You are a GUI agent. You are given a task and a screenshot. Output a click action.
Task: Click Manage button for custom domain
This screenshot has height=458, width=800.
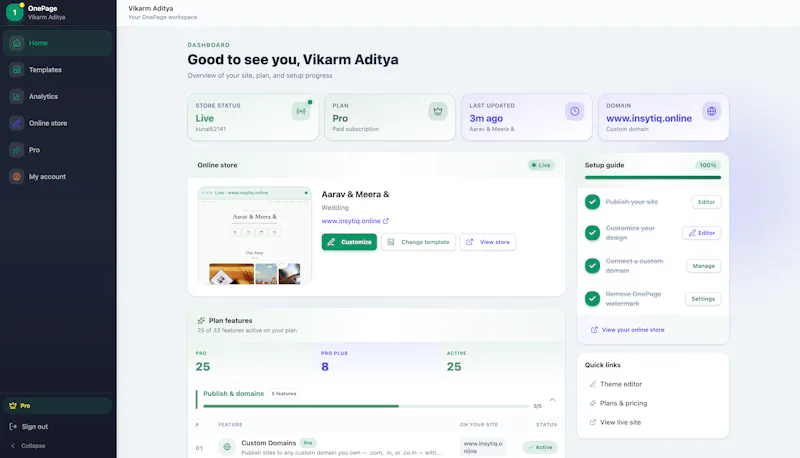(x=704, y=266)
